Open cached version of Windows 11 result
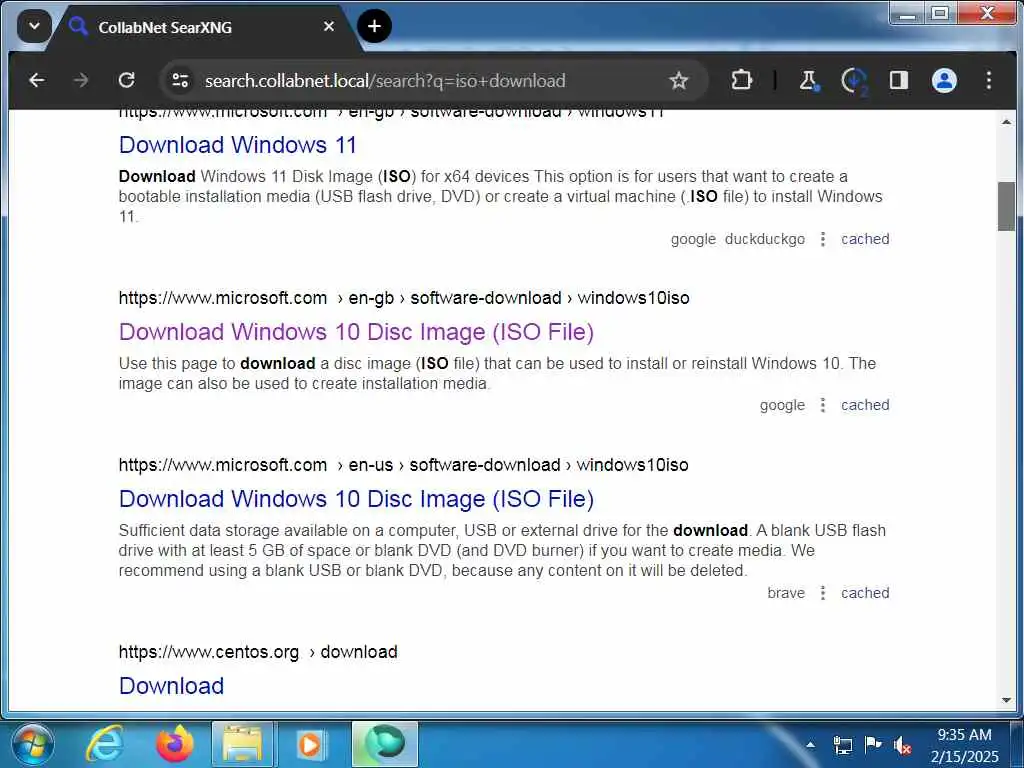The image size is (1024, 768). [x=865, y=239]
